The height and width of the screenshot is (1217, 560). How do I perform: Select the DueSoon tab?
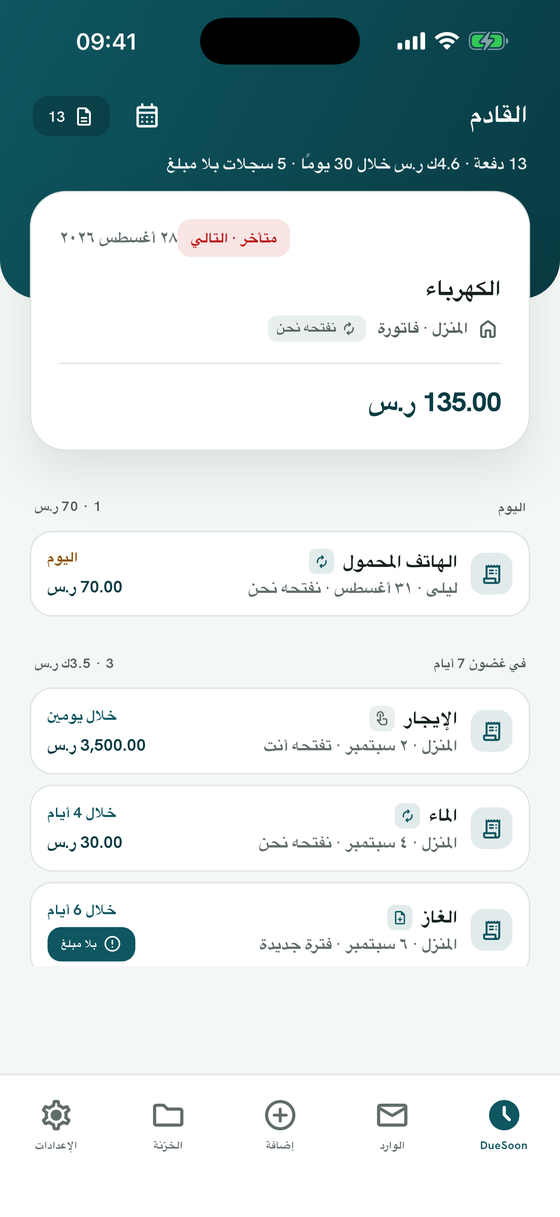504,1127
